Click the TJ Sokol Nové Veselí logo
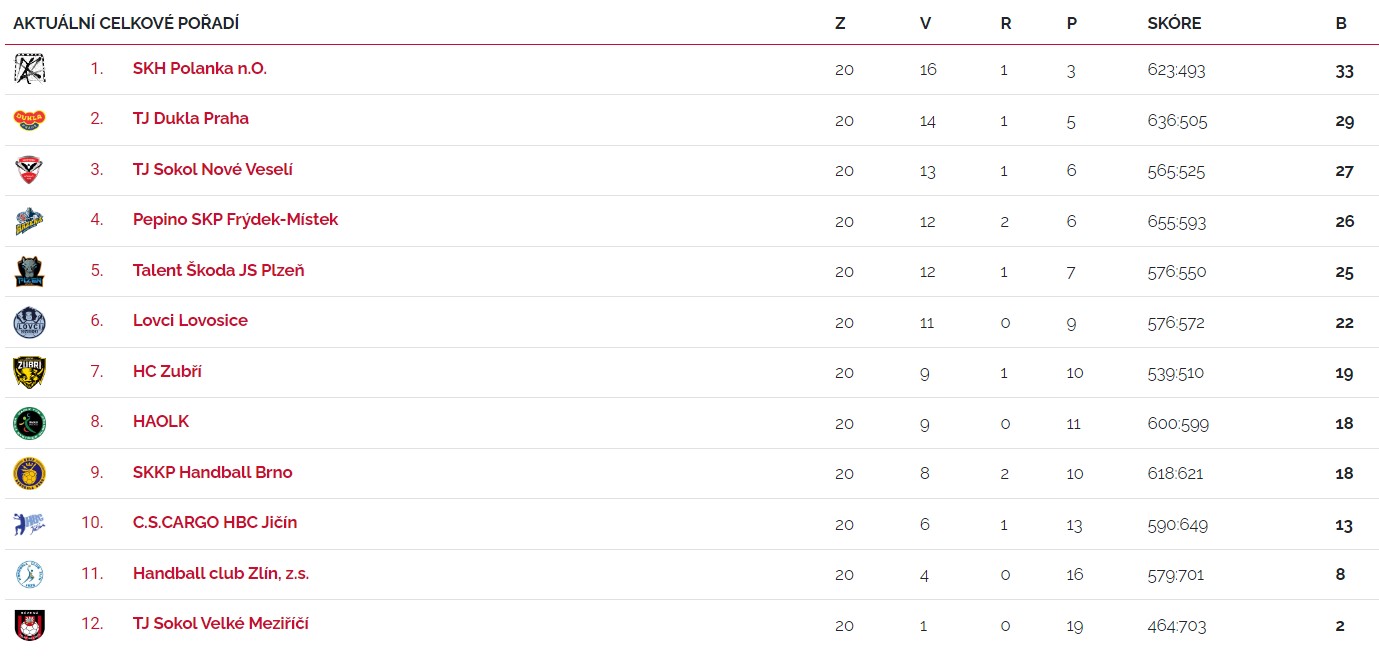 (x=29, y=170)
